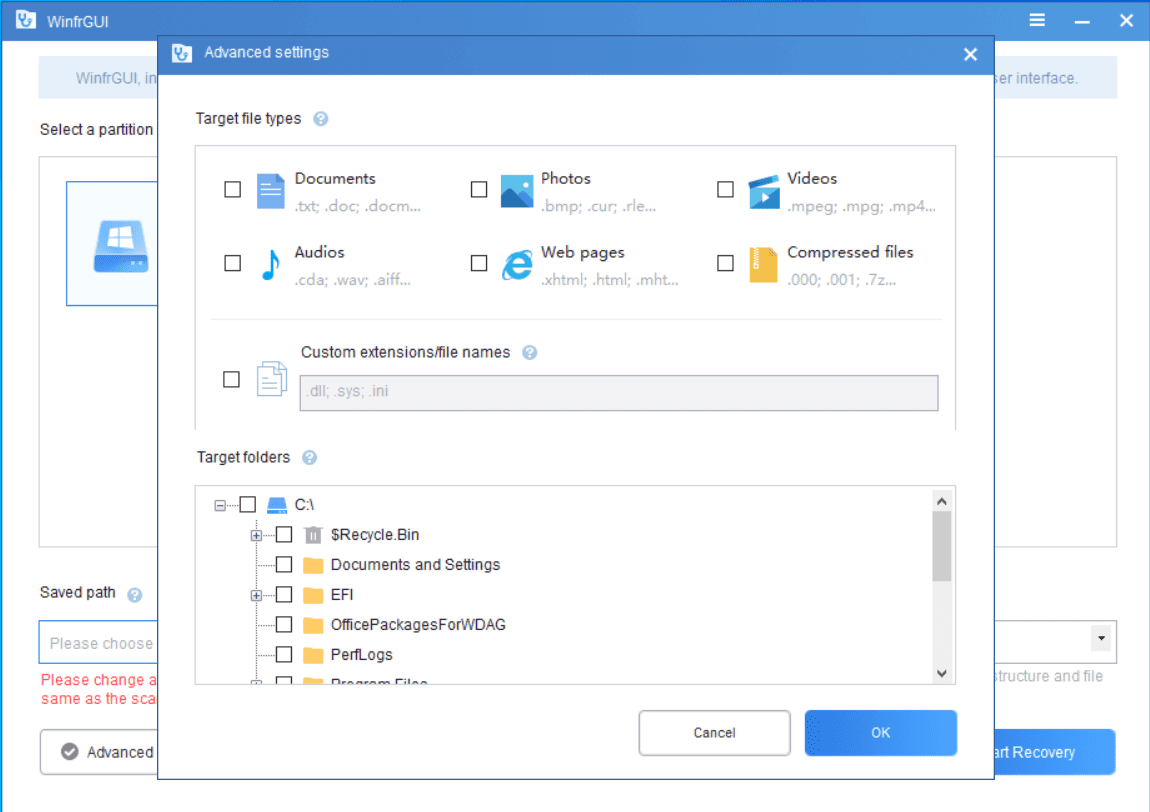Click help icon beside Target file types
The height and width of the screenshot is (812, 1150).
pos(321,119)
